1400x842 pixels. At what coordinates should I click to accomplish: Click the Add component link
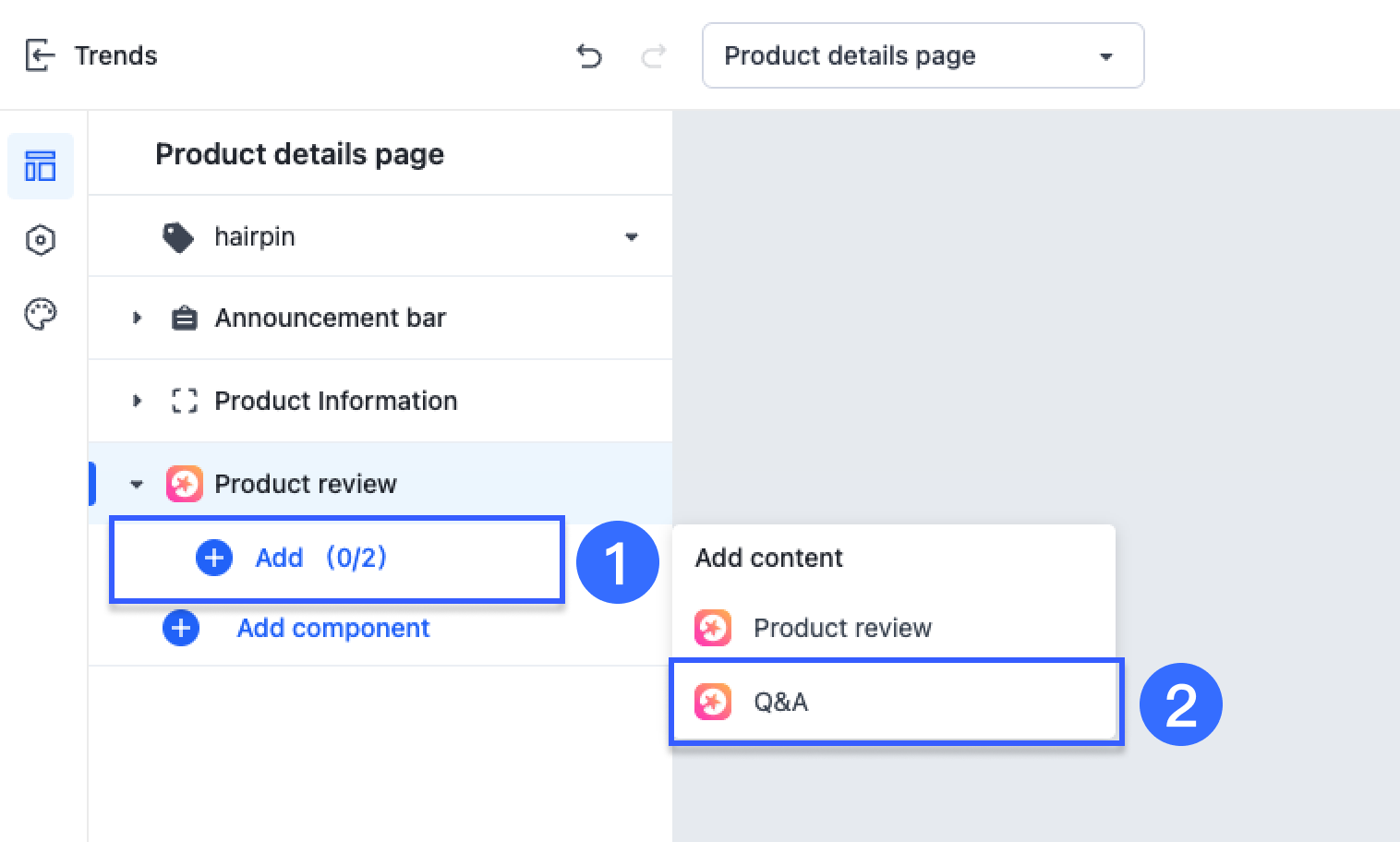(x=332, y=628)
